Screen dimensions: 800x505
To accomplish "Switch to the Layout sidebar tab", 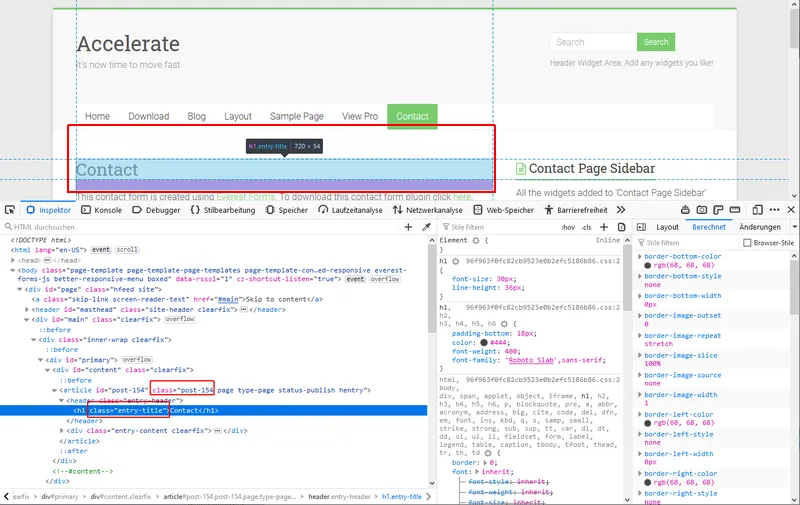I will 667,228.
